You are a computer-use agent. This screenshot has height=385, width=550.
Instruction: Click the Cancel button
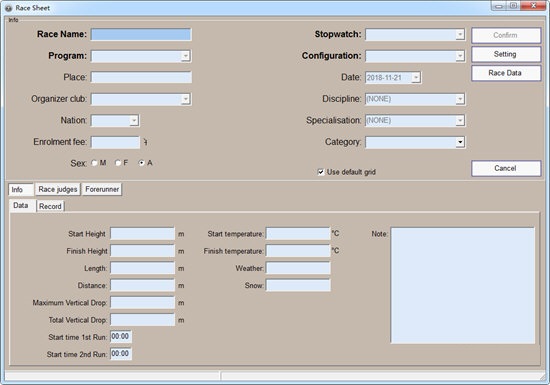[x=506, y=168]
